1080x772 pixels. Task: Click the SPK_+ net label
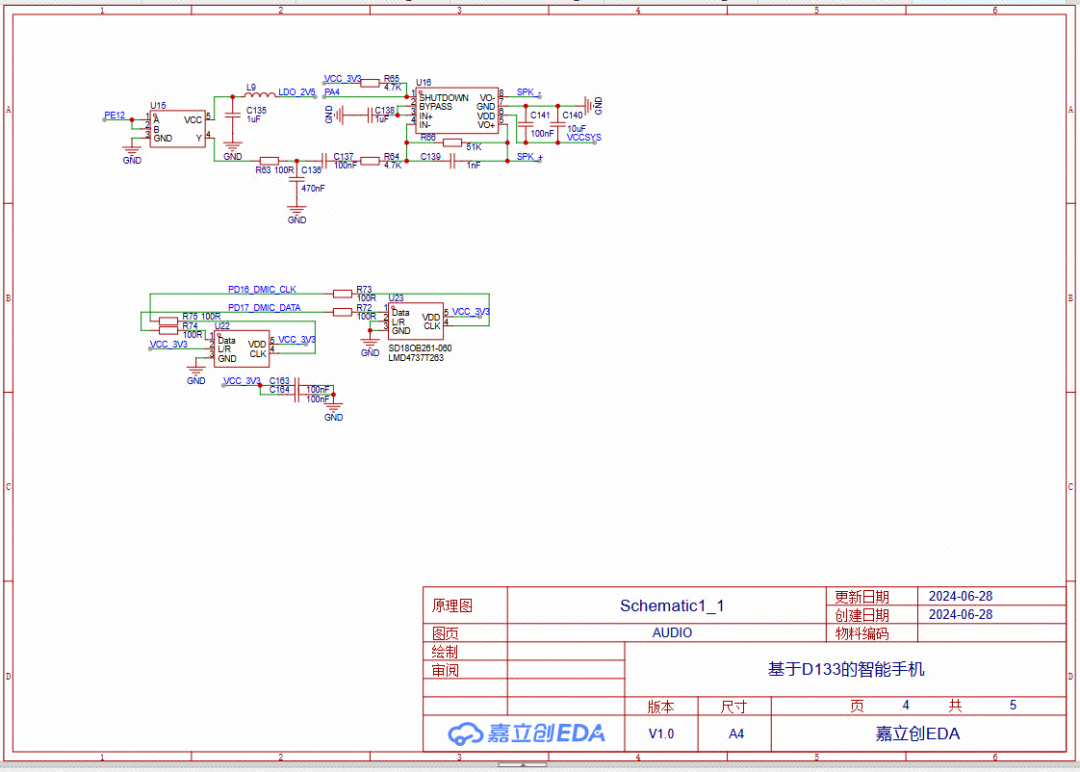tap(529, 157)
